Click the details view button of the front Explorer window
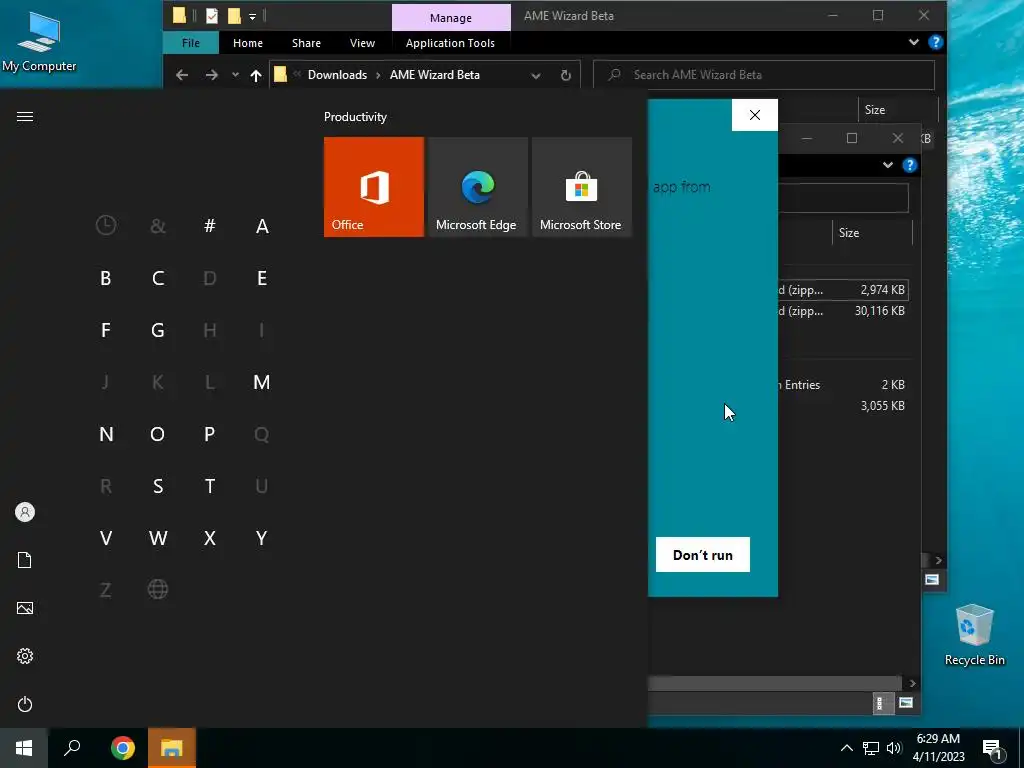Image resolution: width=1024 pixels, height=768 pixels. (882, 703)
